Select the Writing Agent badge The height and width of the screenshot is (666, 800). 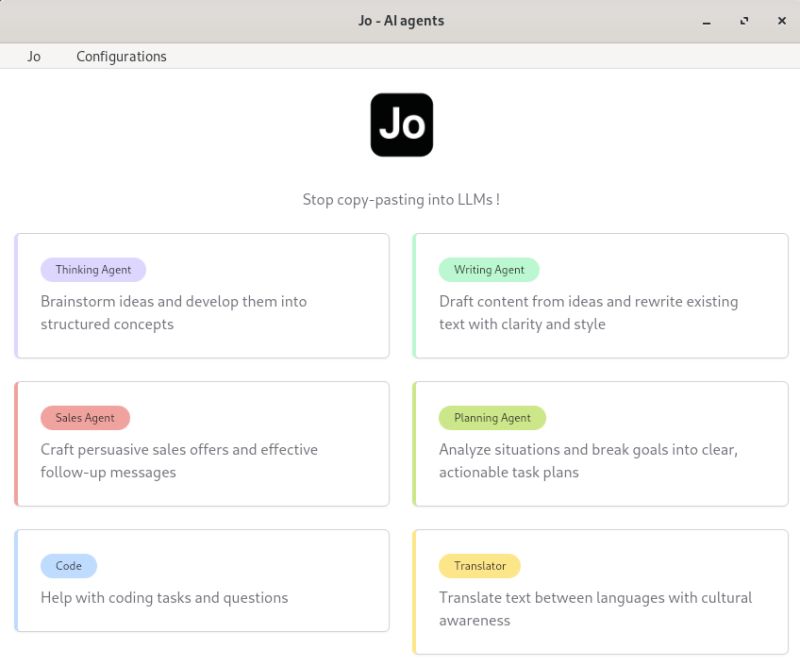pyautogui.click(x=489, y=269)
